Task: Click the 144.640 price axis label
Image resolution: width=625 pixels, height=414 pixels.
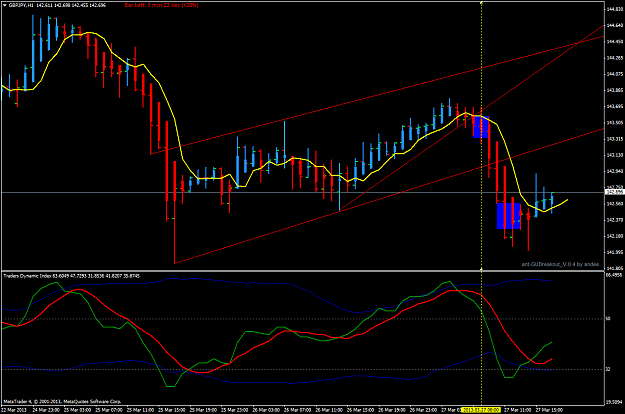Action: (615, 25)
